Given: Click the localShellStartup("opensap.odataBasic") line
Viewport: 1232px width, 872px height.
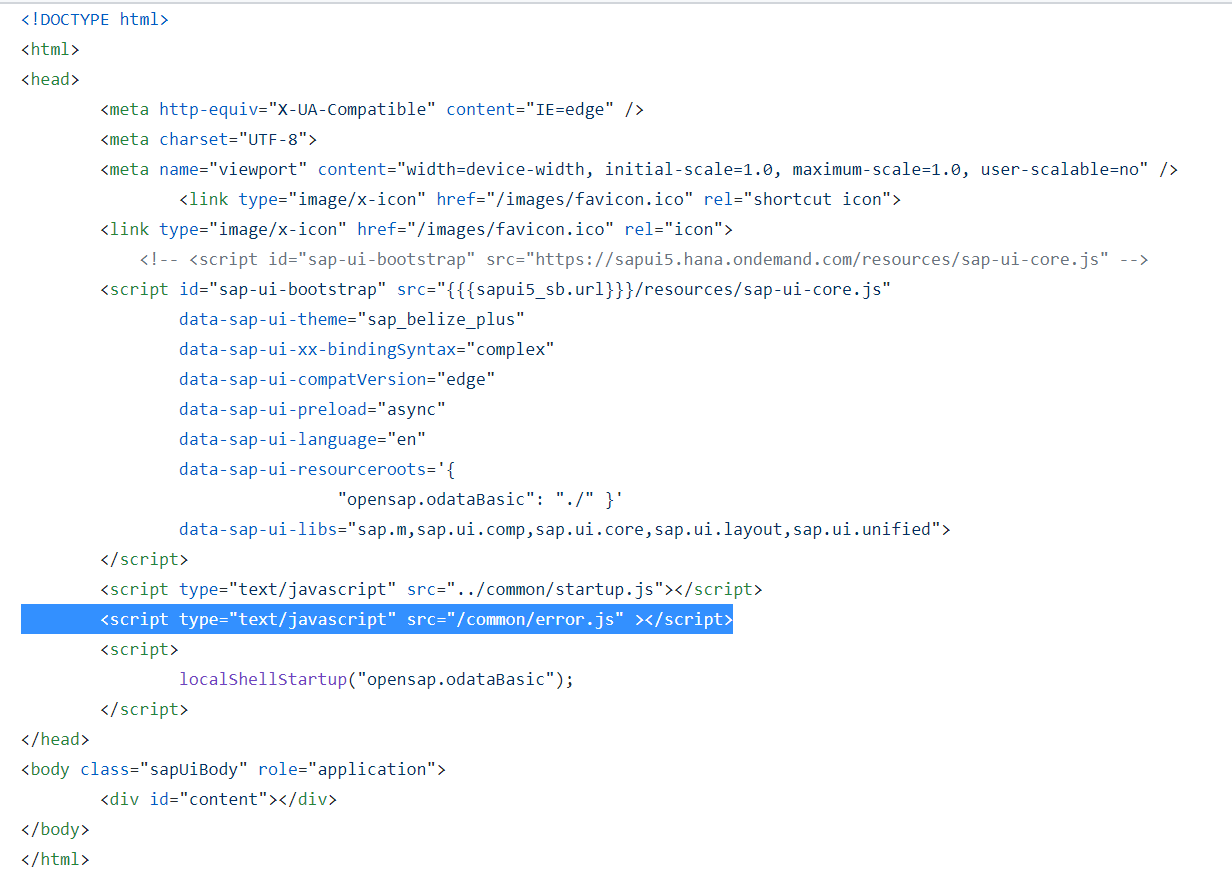Looking at the screenshot, I should click(x=377, y=679).
